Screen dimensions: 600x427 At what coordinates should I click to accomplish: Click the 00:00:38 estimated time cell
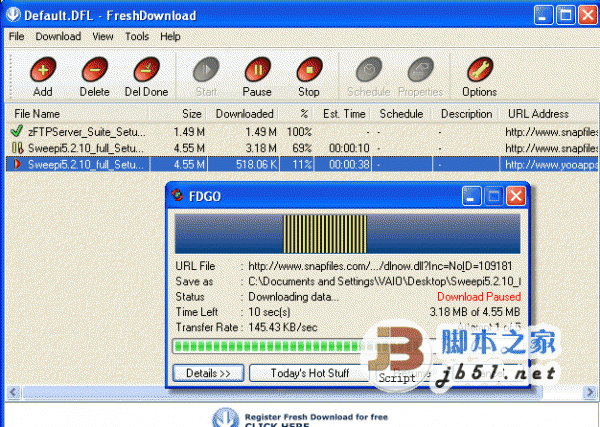pyautogui.click(x=349, y=165)
